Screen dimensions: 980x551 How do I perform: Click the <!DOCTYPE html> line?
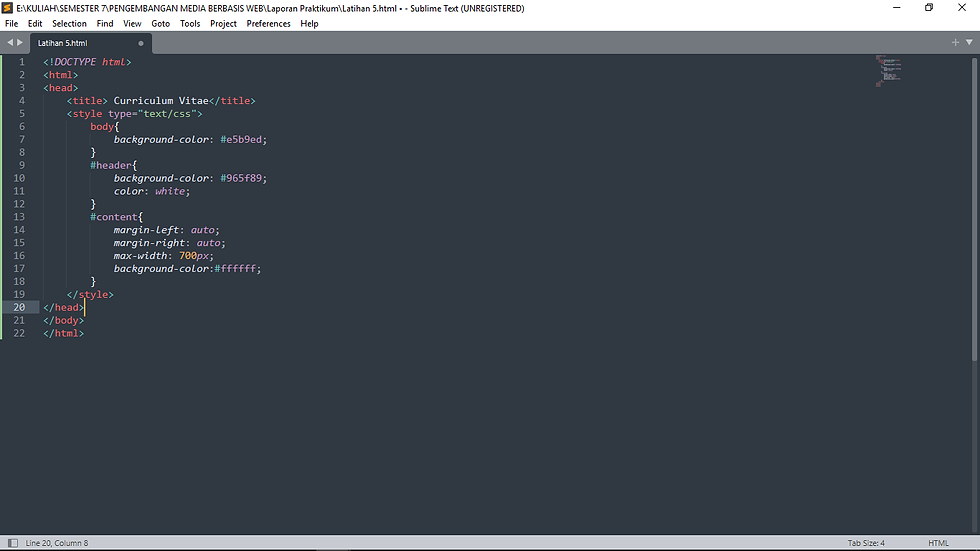87,62
